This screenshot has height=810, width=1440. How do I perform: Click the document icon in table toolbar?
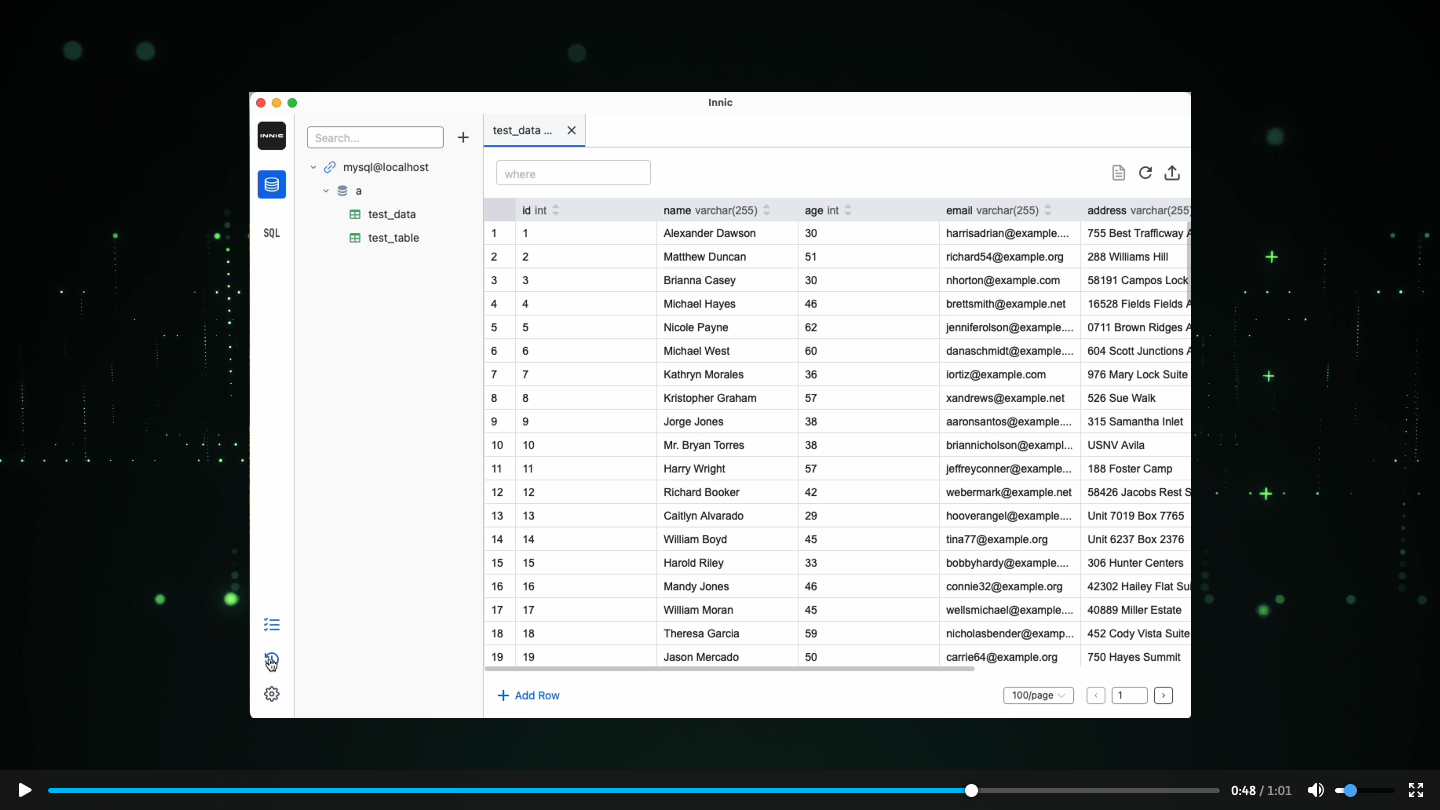pyautogui.click(x=1118, y=173)
